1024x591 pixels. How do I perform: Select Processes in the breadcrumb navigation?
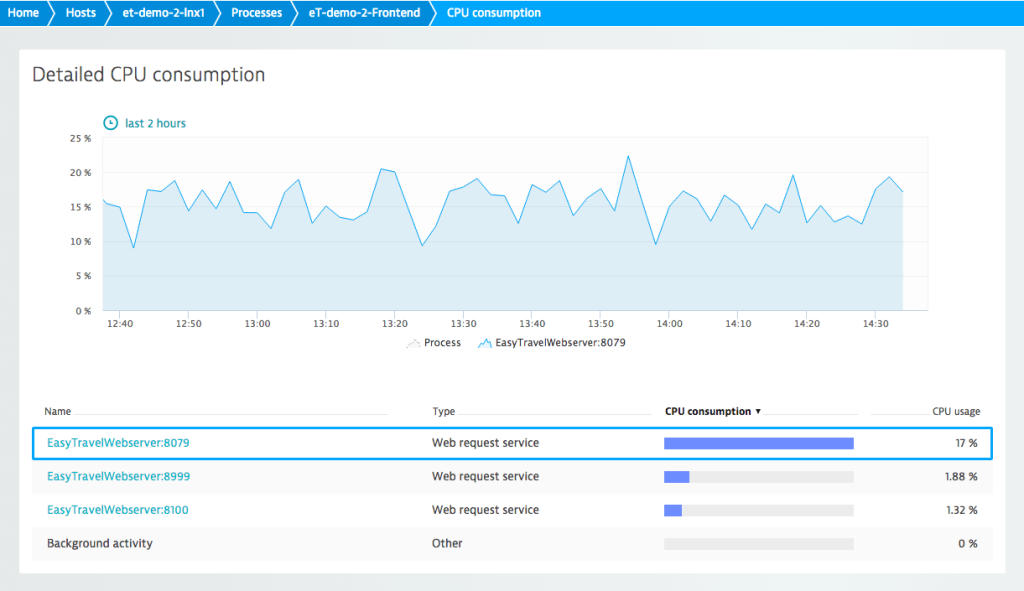(256, 13)
